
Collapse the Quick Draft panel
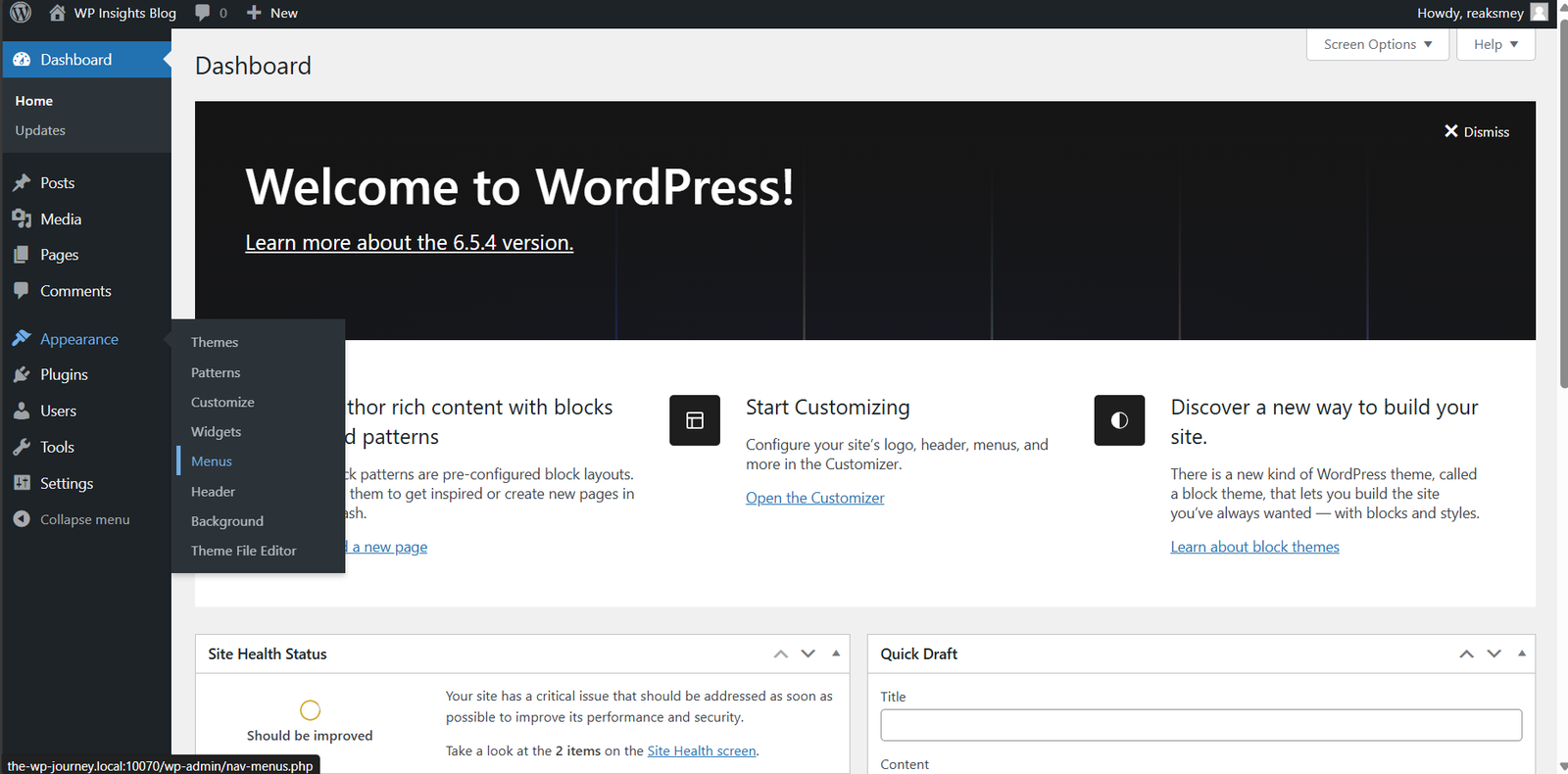tap(1522, 653)
